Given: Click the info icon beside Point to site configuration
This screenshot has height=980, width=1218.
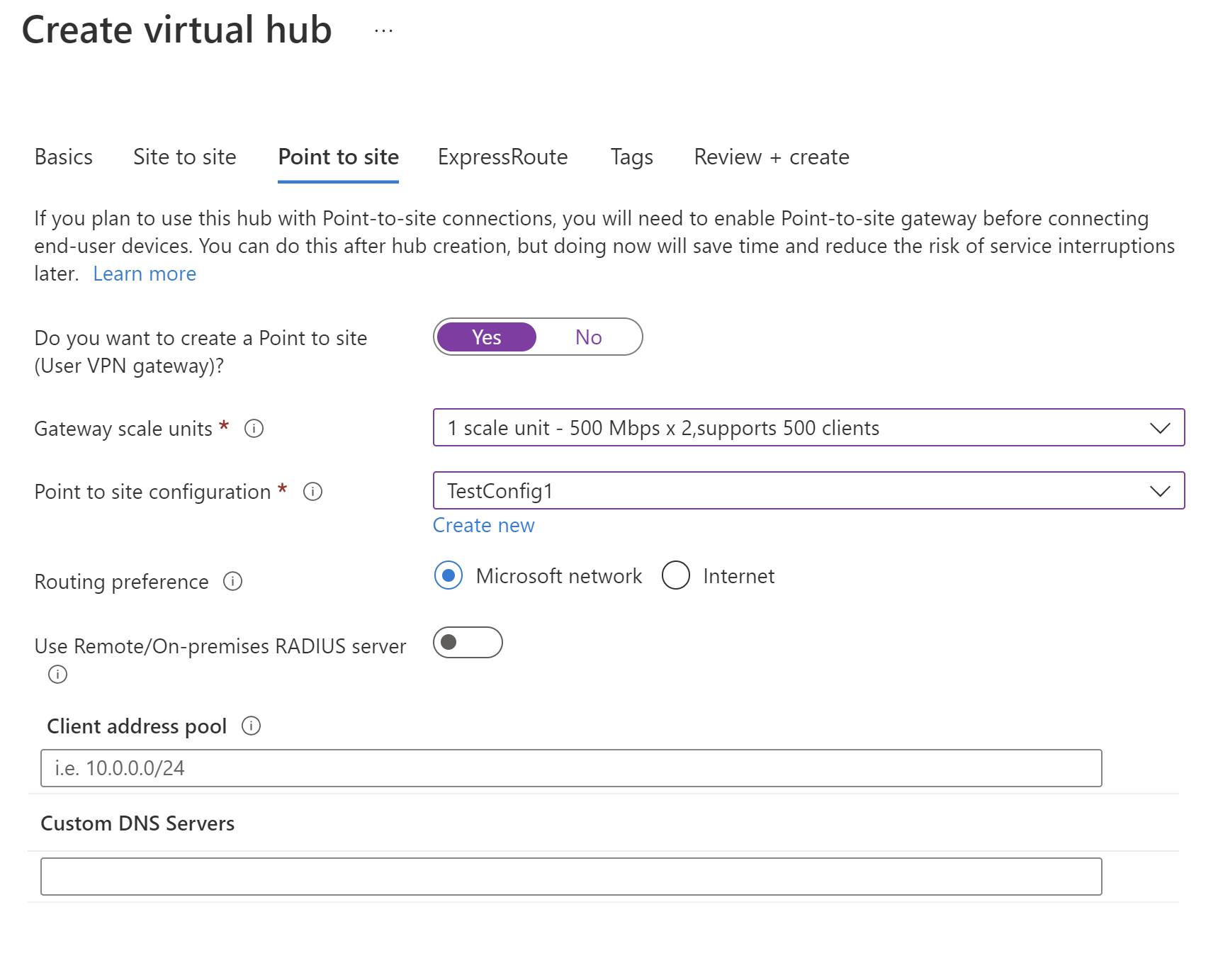Looking at the screenshot, I should point(312,491).
